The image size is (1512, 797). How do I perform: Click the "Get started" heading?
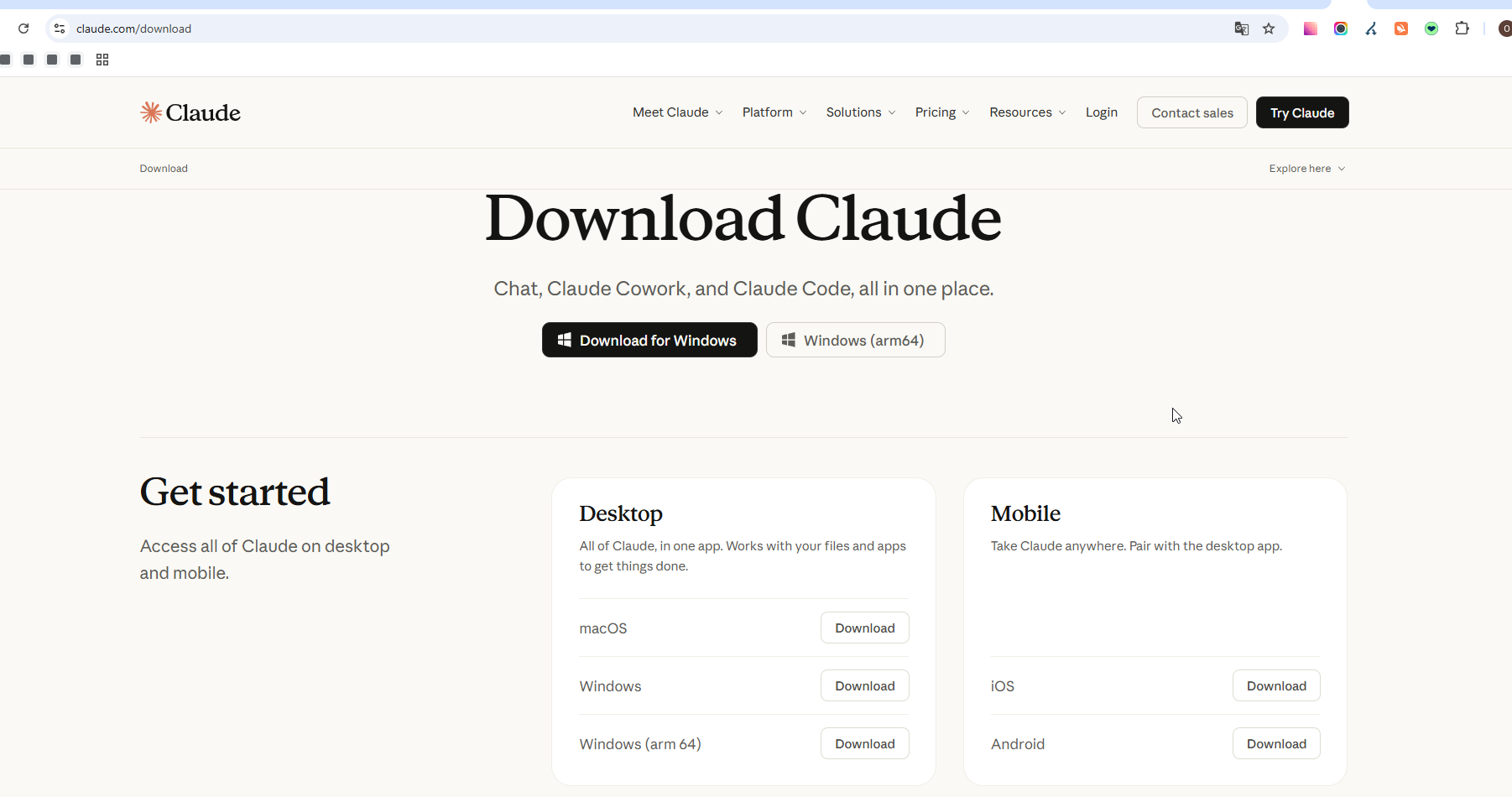coord(235,492)
